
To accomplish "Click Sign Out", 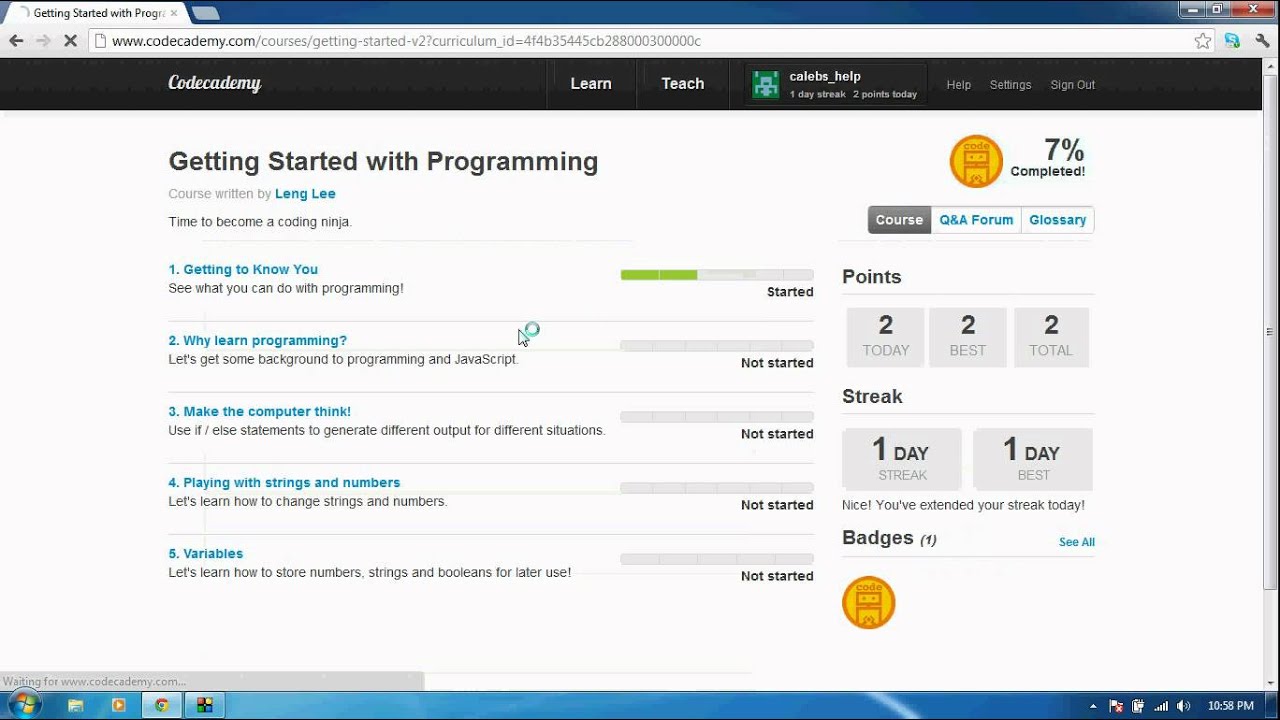I will [1073, 85].
